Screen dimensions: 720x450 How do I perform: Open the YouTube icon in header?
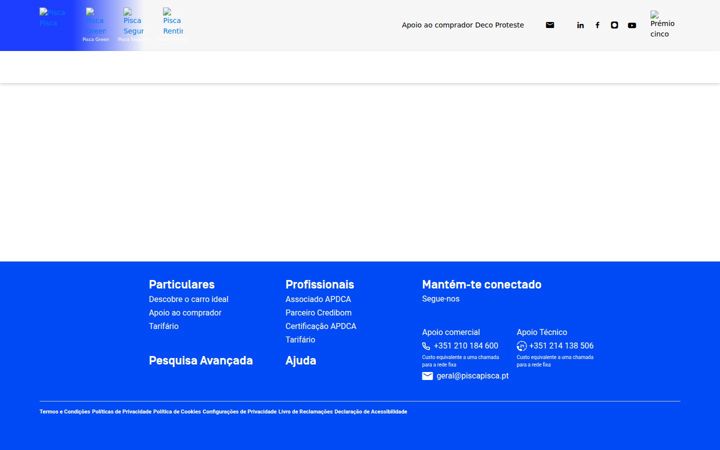632,25
